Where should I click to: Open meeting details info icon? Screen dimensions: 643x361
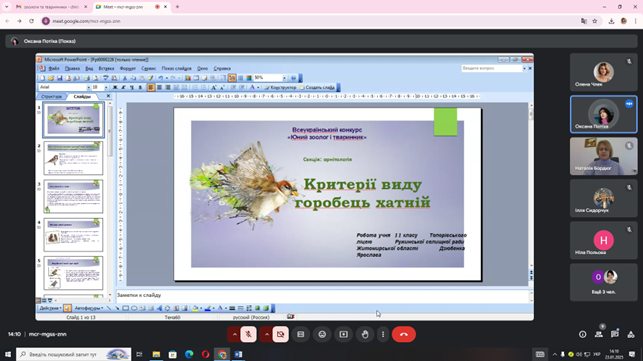pyautogui.click(x=582, y=334)
